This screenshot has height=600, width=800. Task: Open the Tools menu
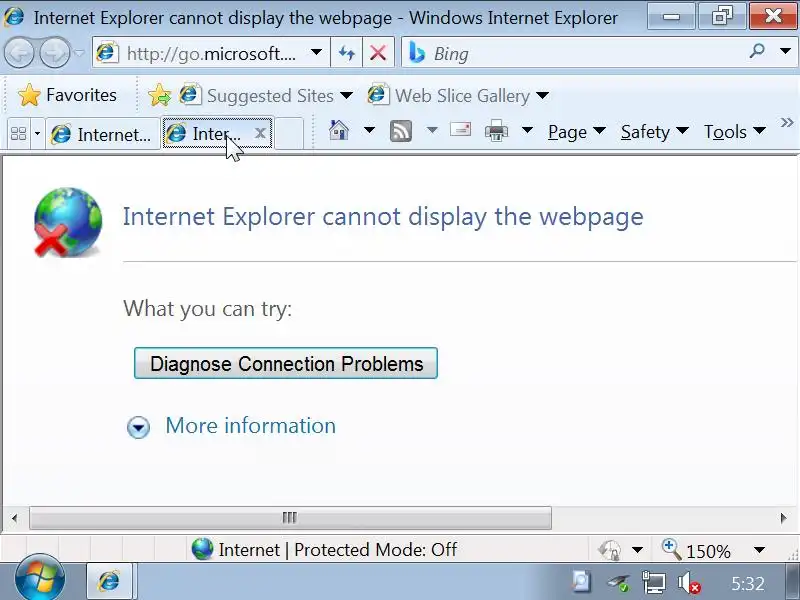pos(735,132)
